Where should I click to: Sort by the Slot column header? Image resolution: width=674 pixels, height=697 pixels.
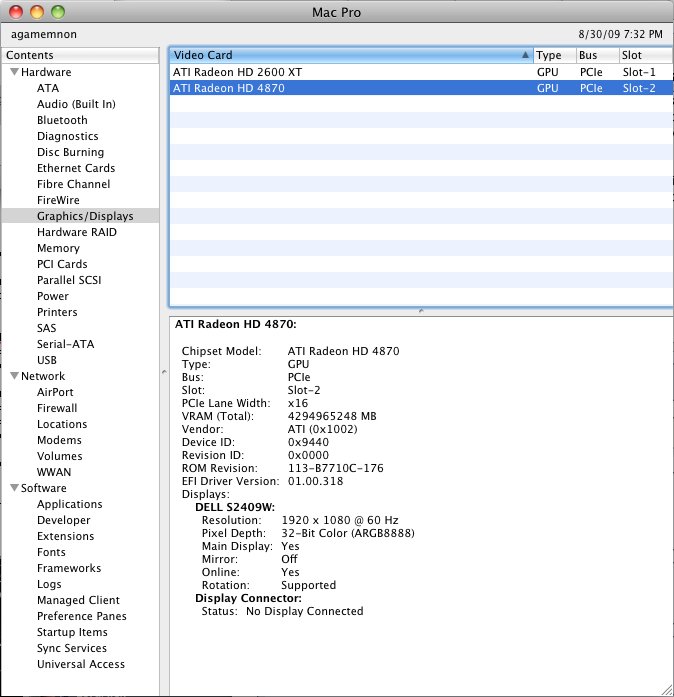pyautogui.click(x=646, y=55)
